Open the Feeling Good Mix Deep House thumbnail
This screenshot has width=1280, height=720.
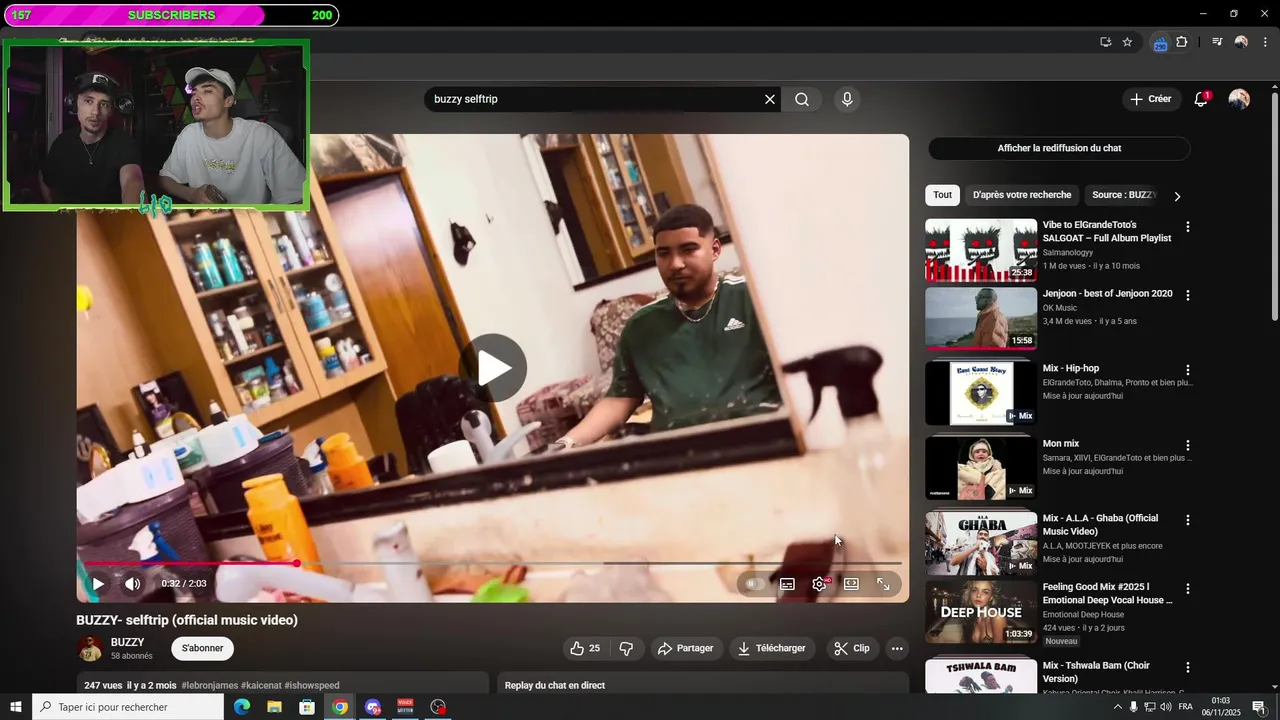pos(981,611)
